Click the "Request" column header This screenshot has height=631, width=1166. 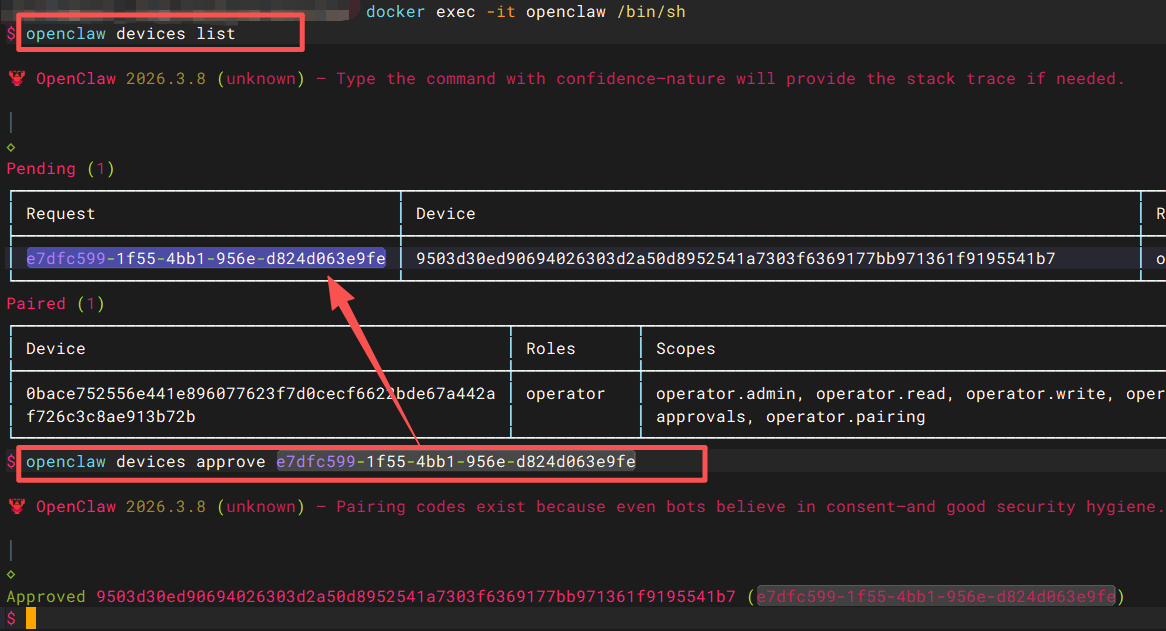click(61, 213)
